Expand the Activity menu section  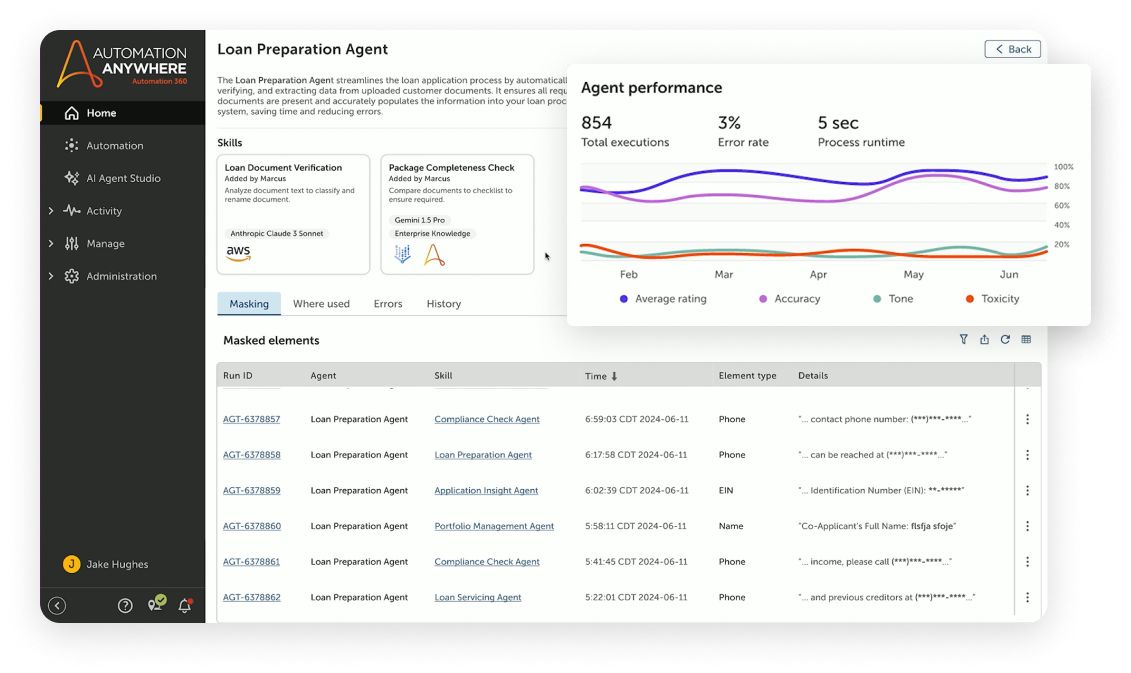(x=51, y=211)
